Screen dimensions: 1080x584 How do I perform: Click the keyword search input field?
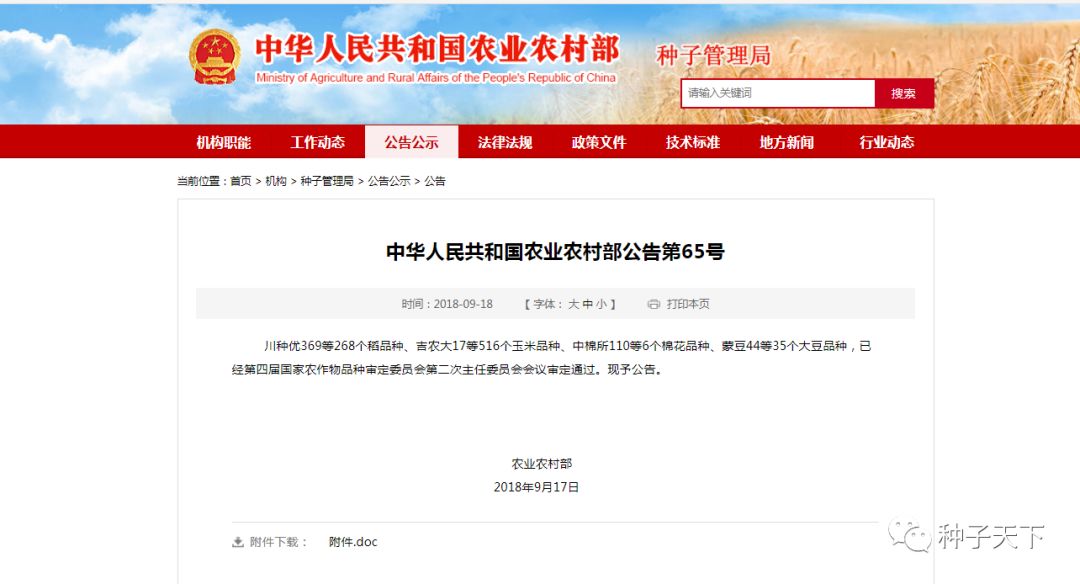click(778, 94)
